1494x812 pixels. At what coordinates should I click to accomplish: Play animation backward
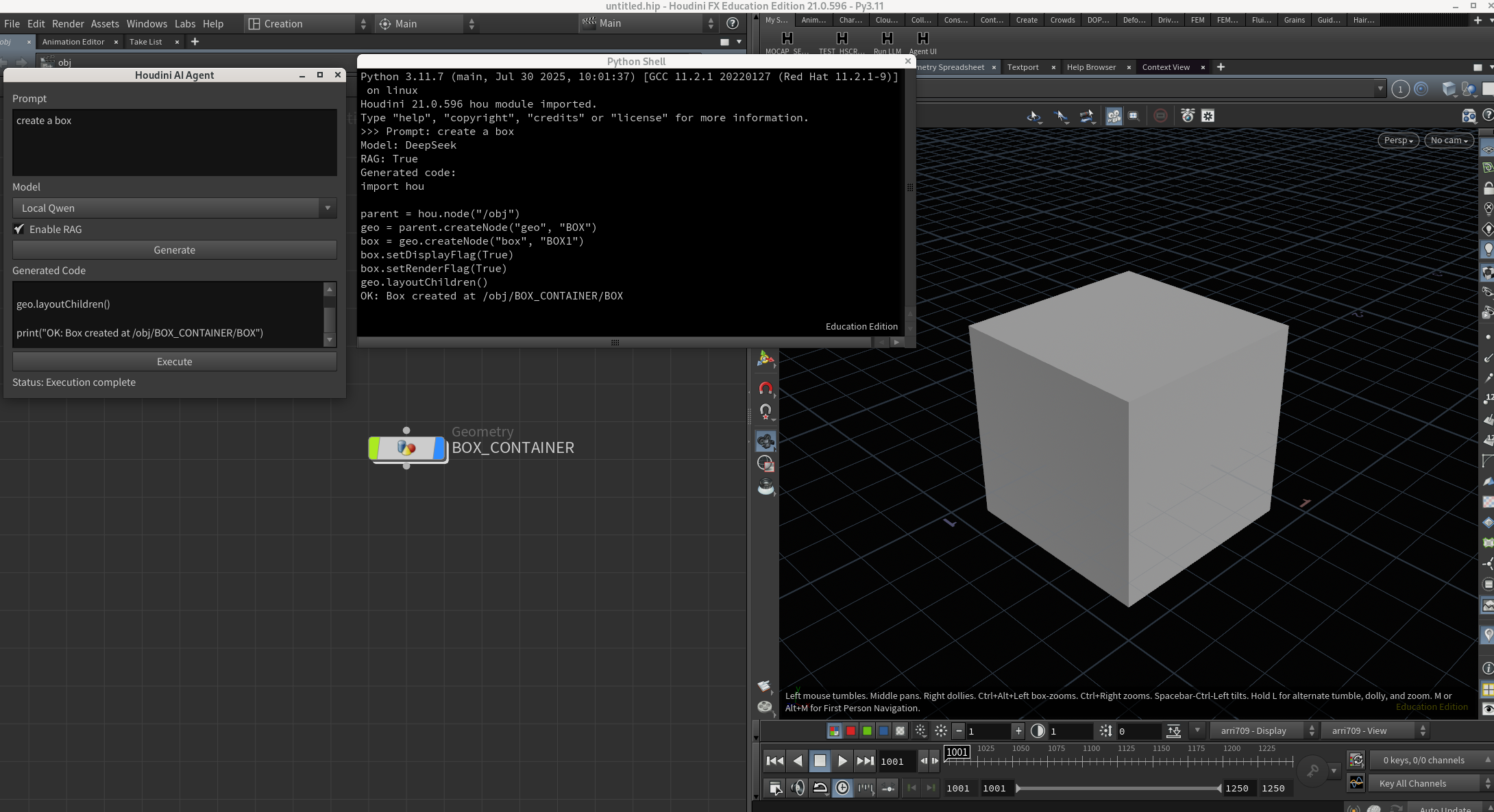pos(797,761)
